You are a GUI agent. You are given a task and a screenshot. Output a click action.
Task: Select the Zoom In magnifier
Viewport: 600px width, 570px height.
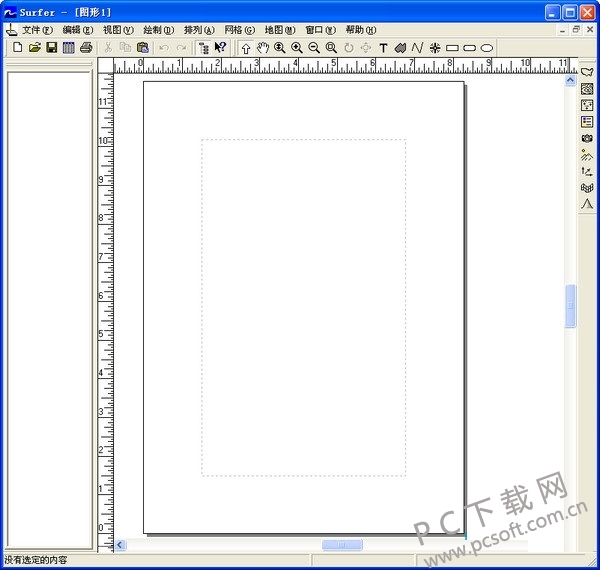coord(297,48)
